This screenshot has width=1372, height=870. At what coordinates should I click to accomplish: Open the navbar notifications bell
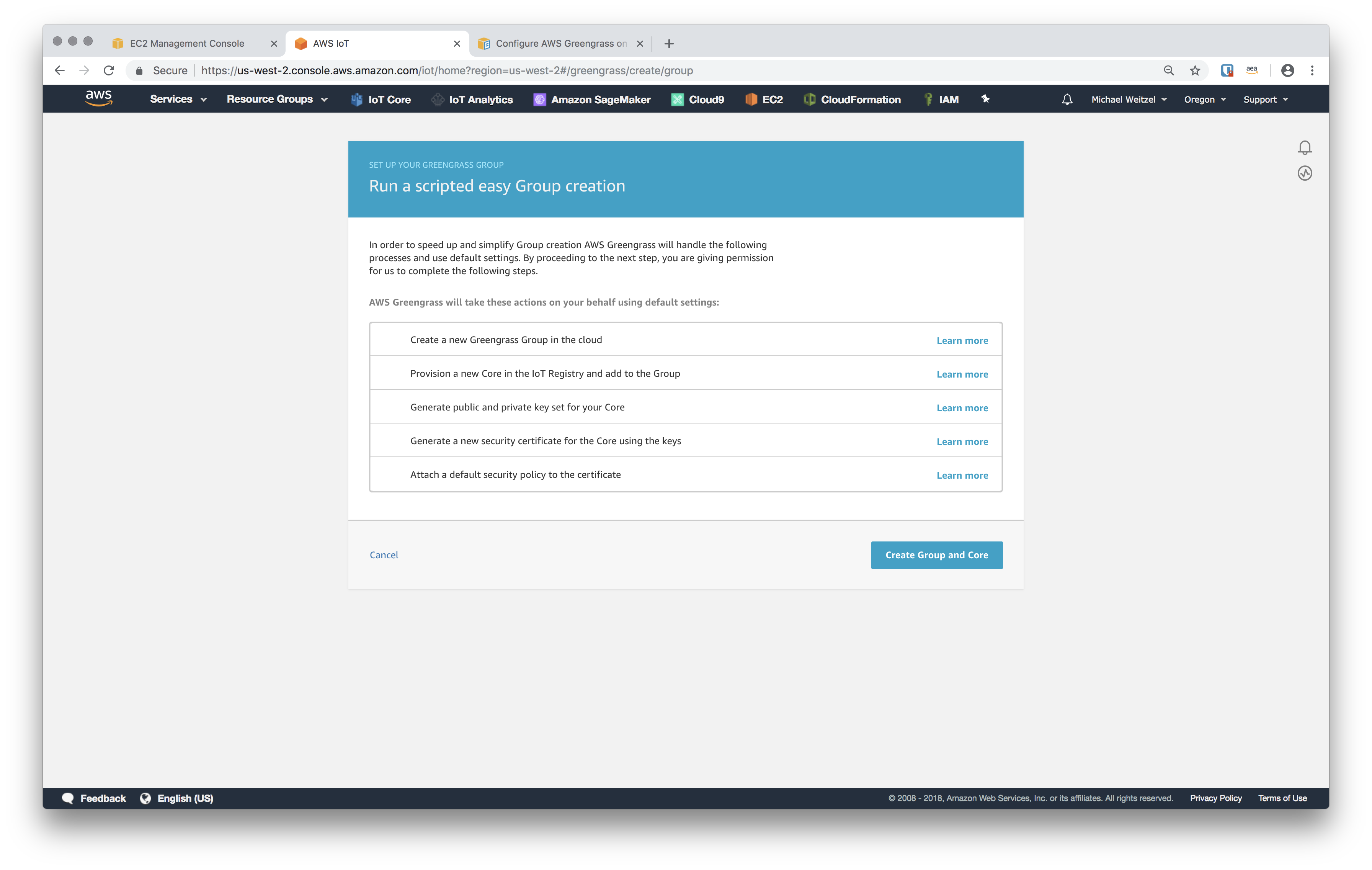pyautogui.click(x=1067, y=99)
